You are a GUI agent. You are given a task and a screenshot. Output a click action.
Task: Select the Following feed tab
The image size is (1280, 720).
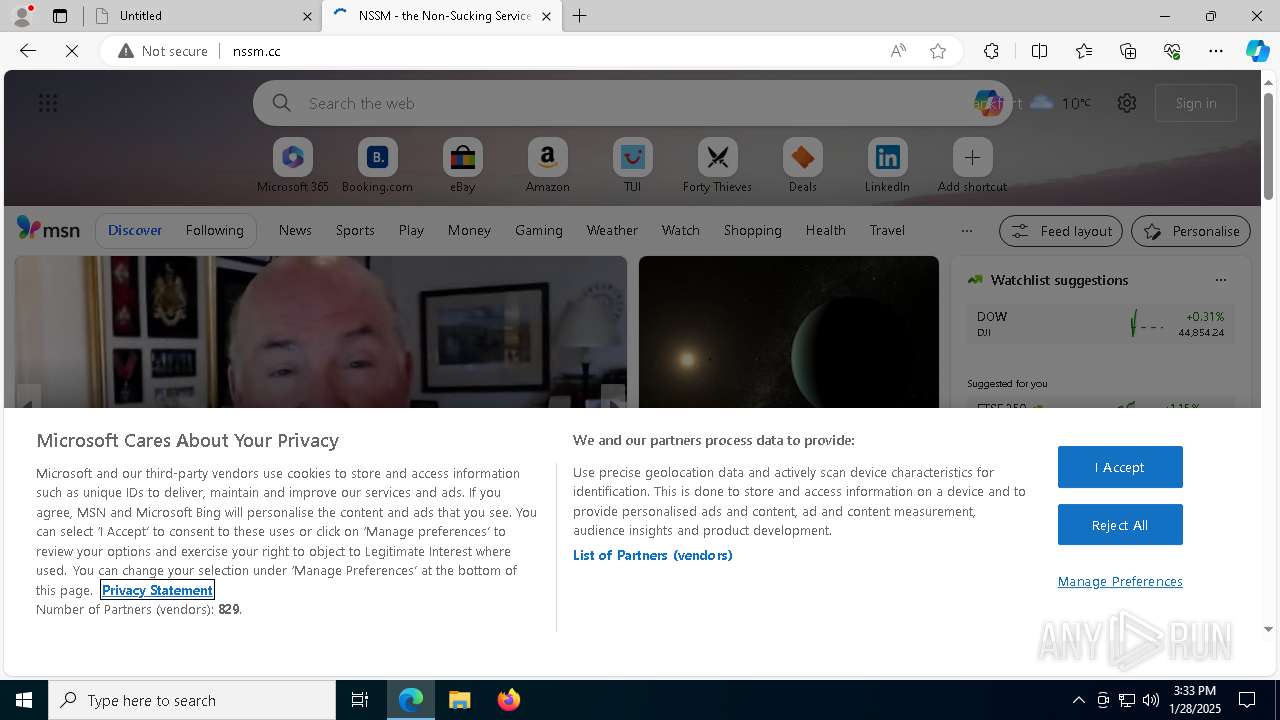(x=214, y=230)
